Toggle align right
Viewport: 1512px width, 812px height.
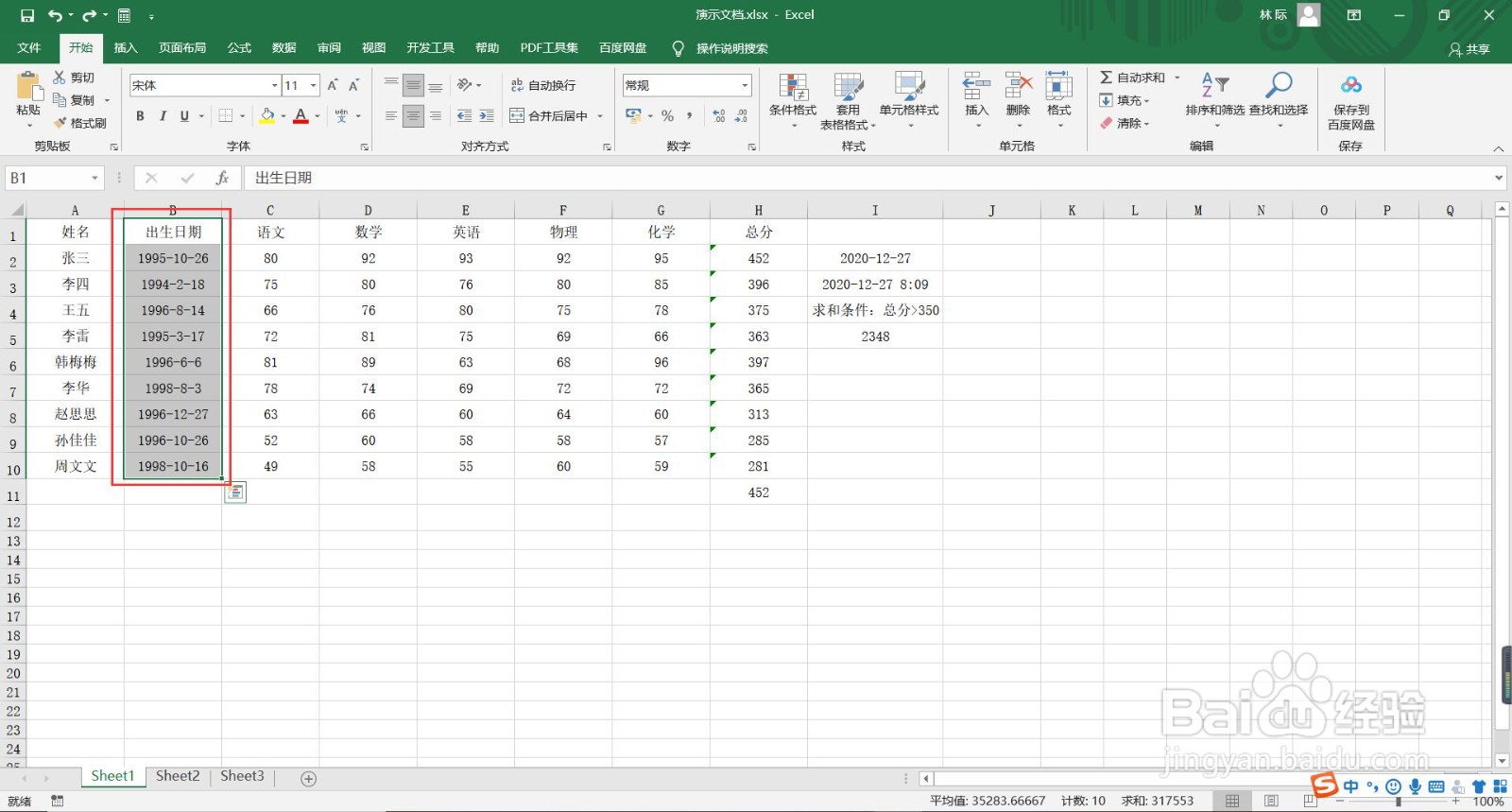tap(436, 115)
